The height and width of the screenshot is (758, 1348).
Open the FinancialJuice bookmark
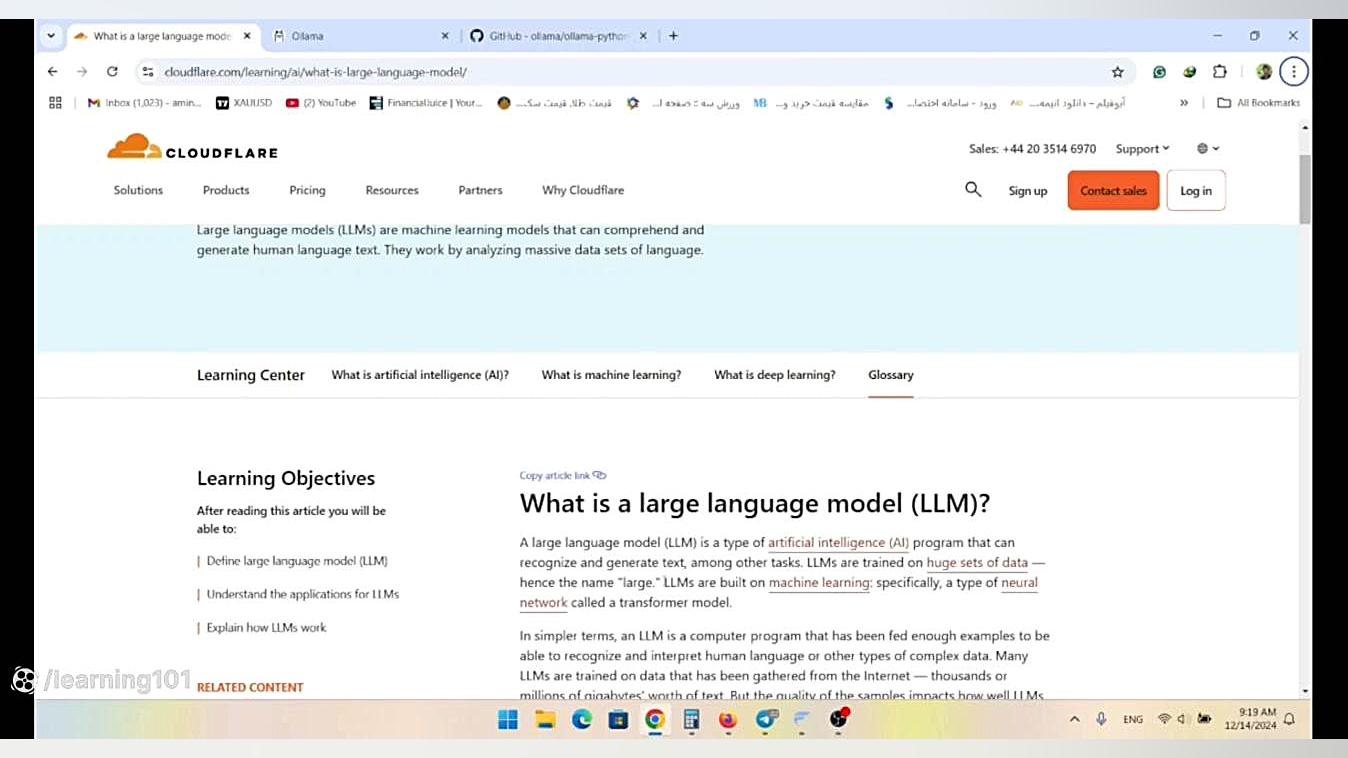click(426, 102)
